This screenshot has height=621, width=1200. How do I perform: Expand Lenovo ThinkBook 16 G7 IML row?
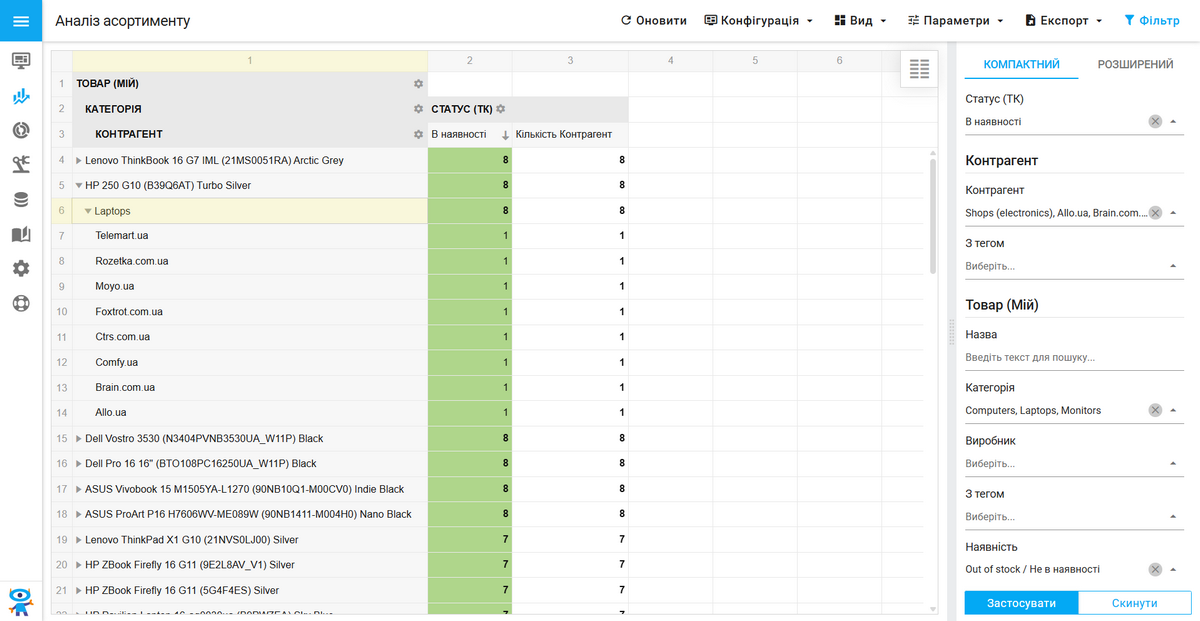coord(79,160)
